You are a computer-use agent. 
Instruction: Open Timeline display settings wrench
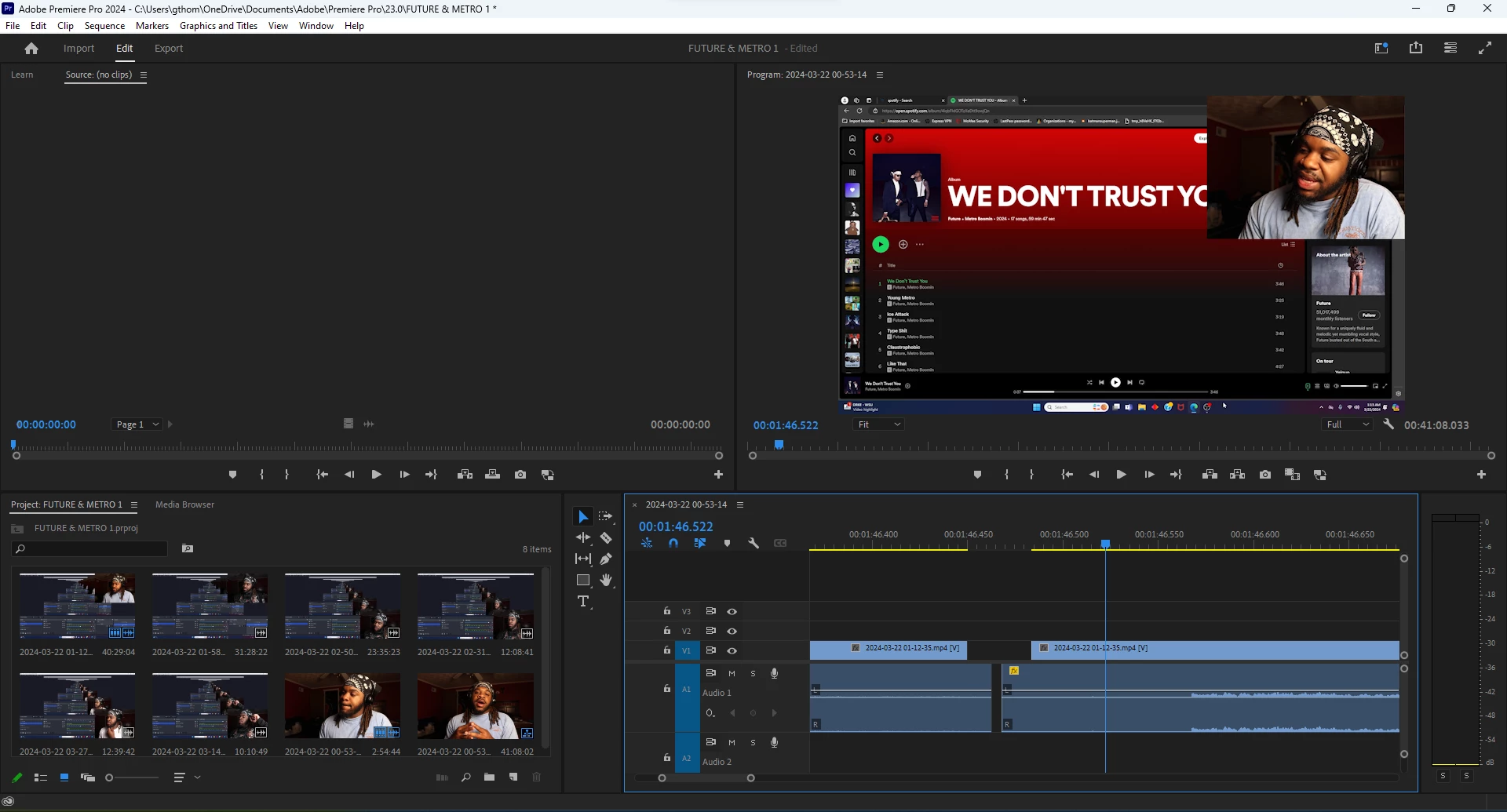click(753, 543)
